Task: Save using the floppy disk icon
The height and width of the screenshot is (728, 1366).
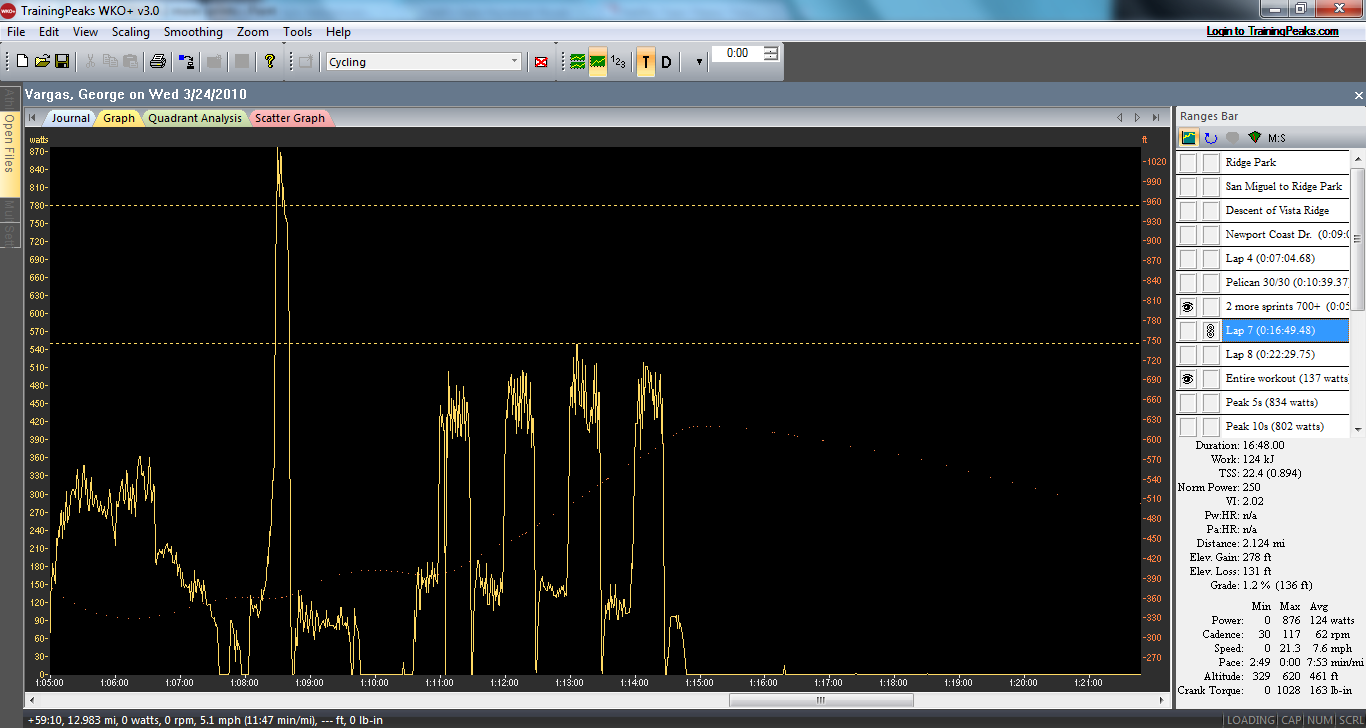Action: click(x=61, y=62)
